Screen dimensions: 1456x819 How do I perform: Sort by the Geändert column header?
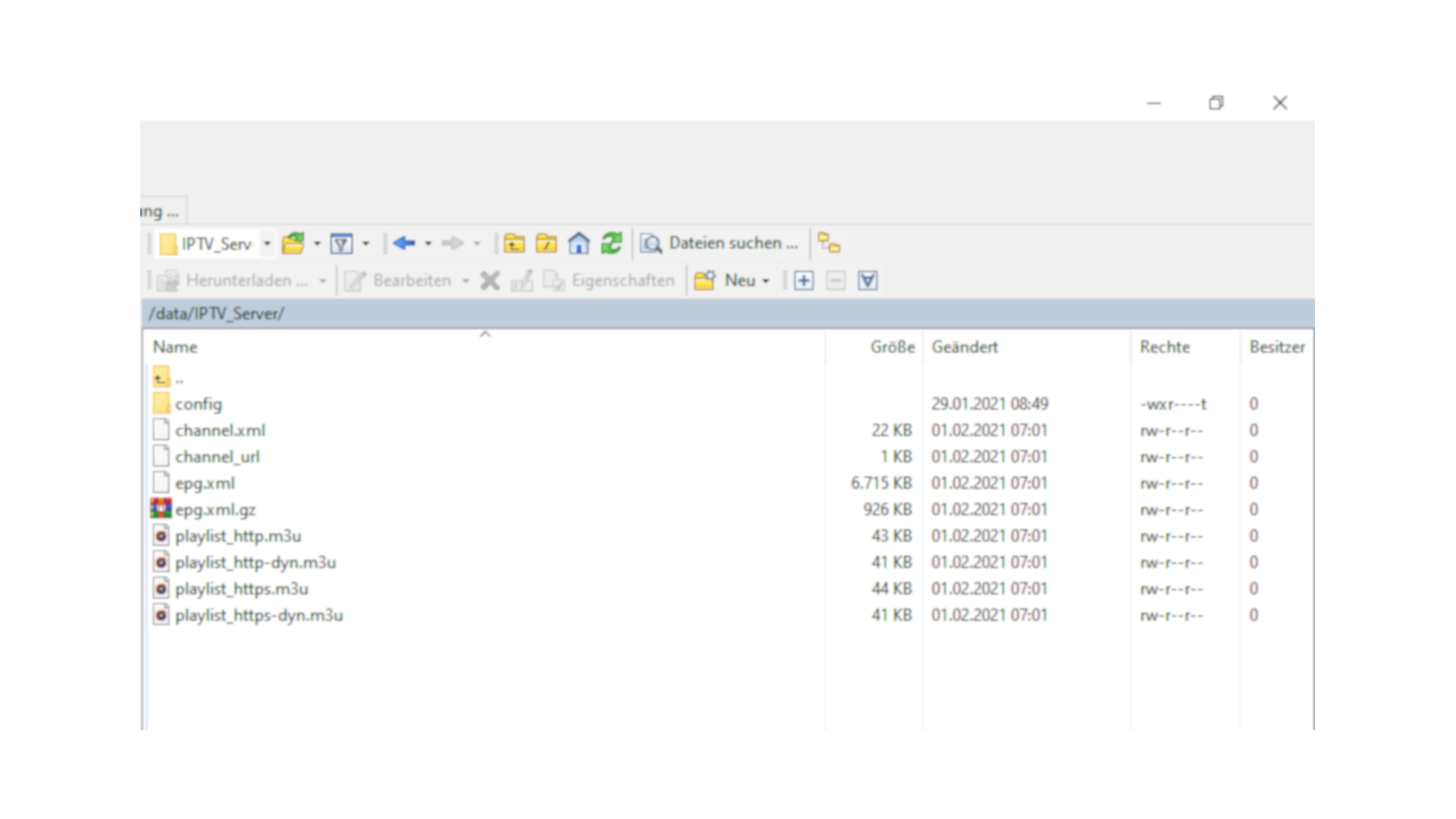click(965, 347)
